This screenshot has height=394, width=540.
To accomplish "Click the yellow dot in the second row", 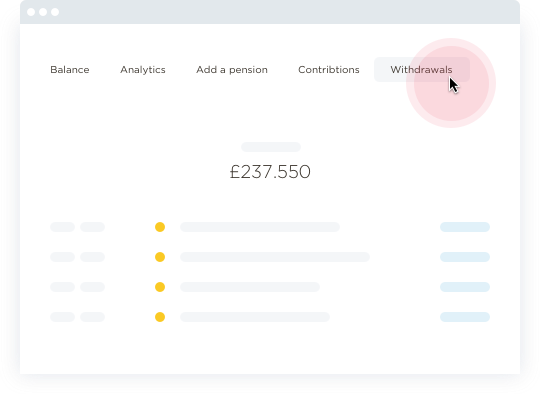I will coord(160,257).
